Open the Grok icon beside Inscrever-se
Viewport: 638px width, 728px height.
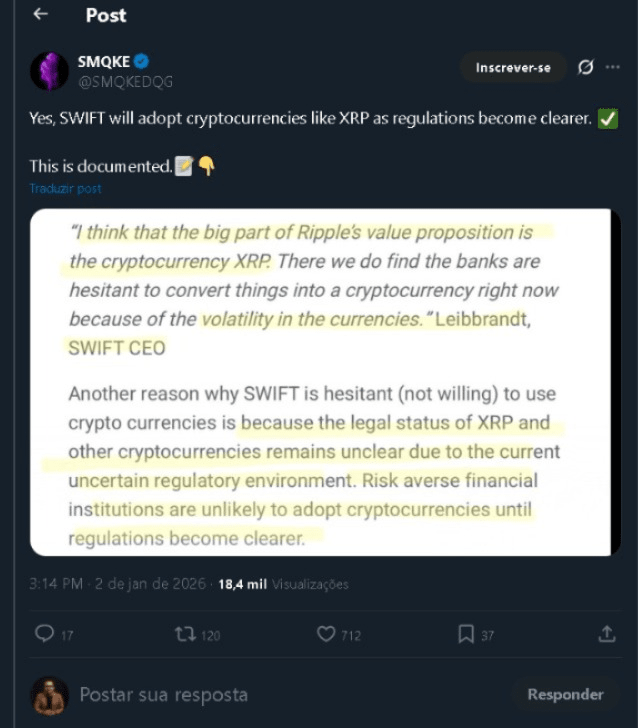coord(586,67)
